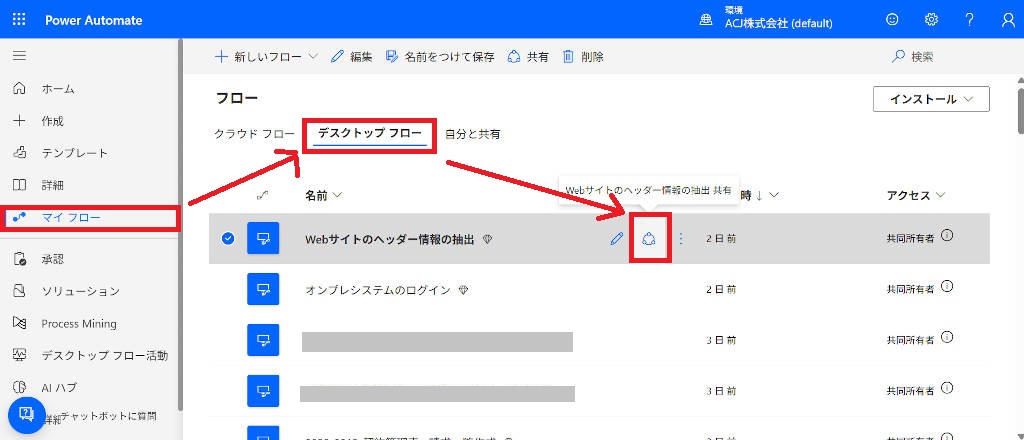This screenshot has height=440, width=1024.
Task: Click premium diamond icon beside オンプレシステムのログイン
Action: click(464, 290)
